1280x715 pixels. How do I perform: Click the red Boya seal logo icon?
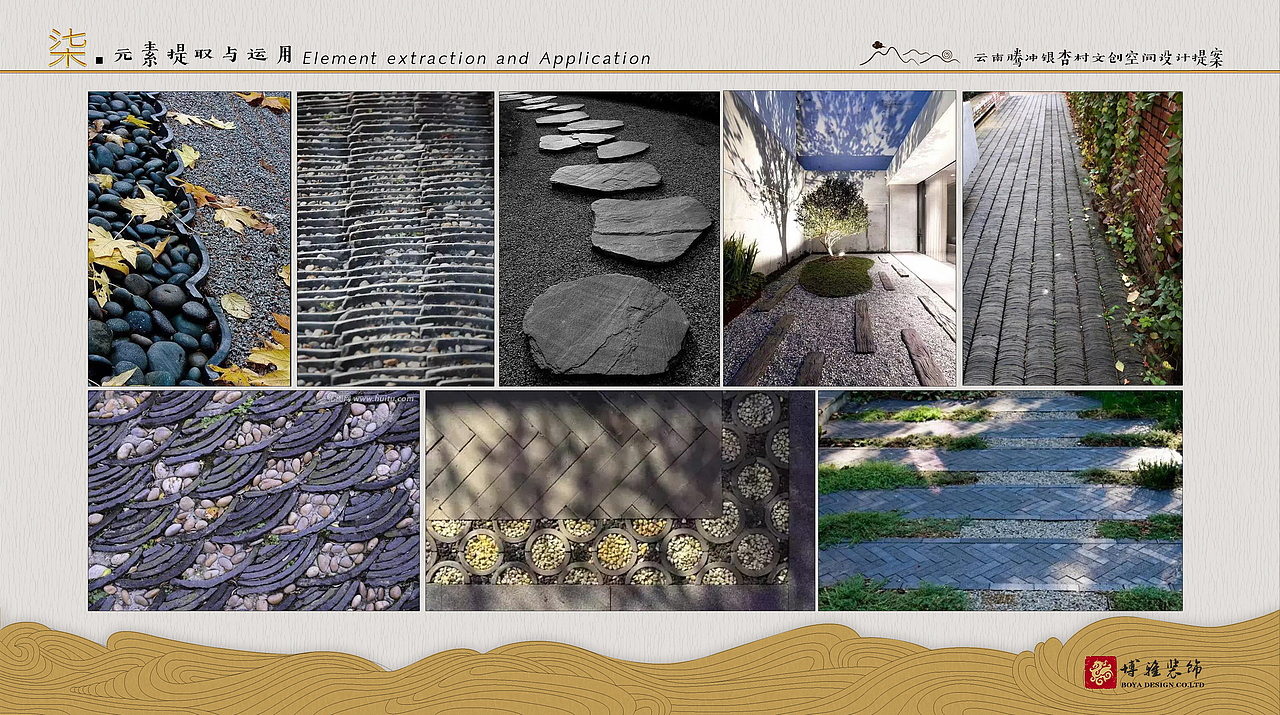(1101, 672)
